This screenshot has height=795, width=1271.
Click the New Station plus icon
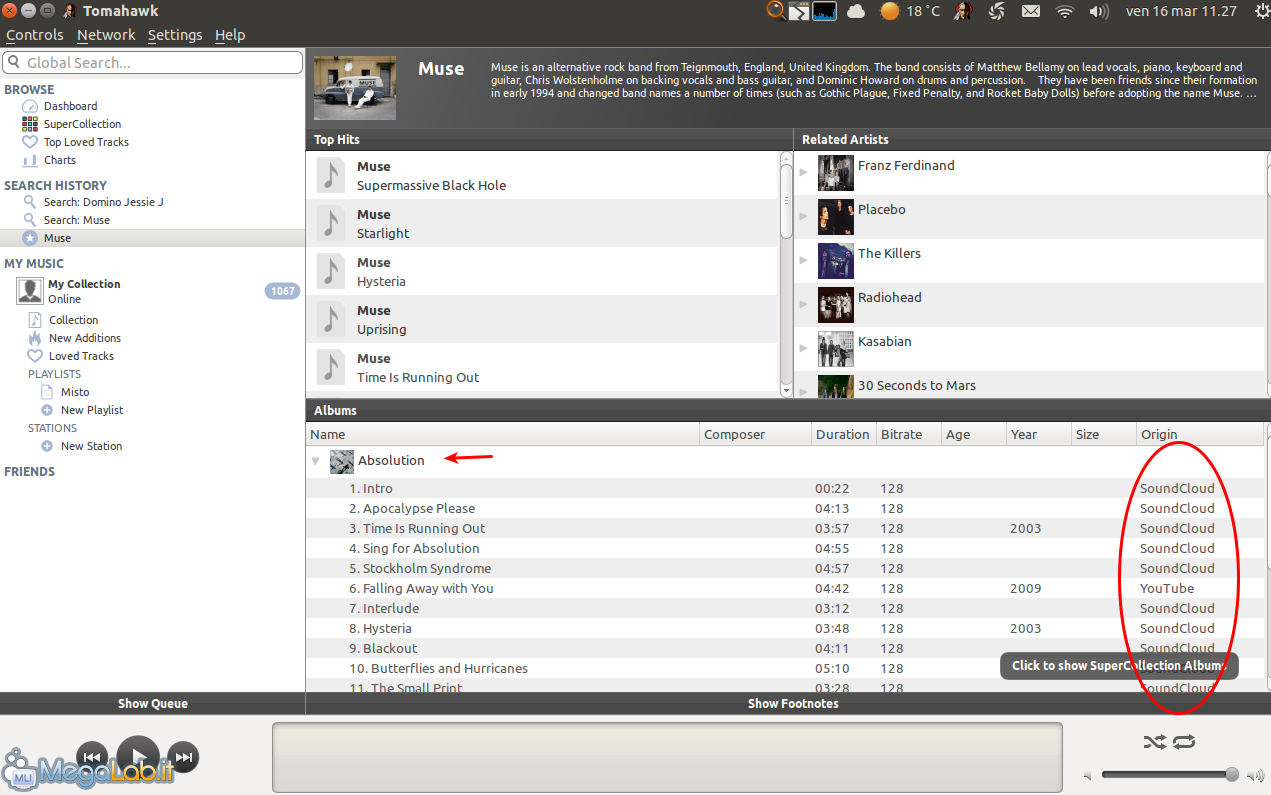pos(47,446)
